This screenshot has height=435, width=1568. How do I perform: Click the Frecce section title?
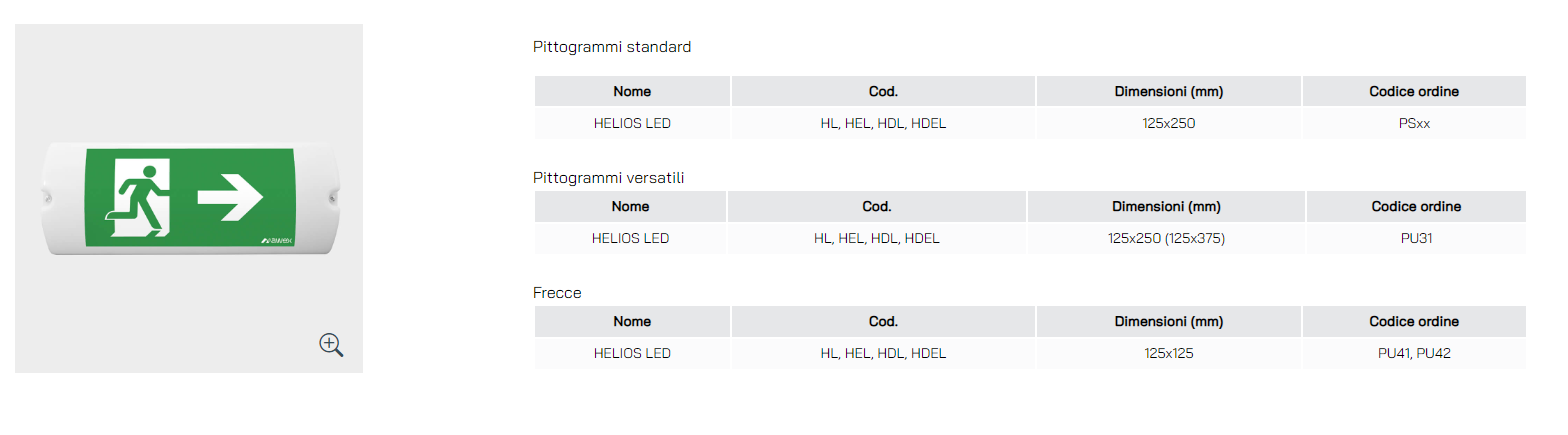[558, 293]
